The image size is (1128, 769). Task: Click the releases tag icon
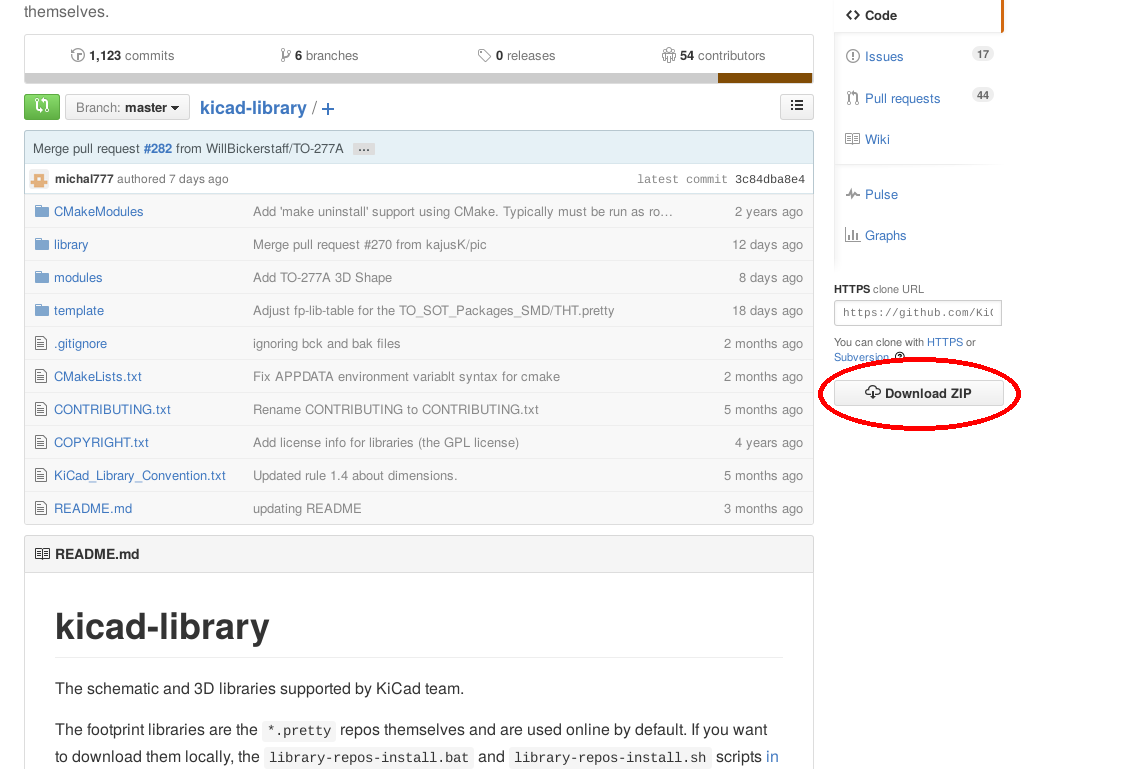484,55
